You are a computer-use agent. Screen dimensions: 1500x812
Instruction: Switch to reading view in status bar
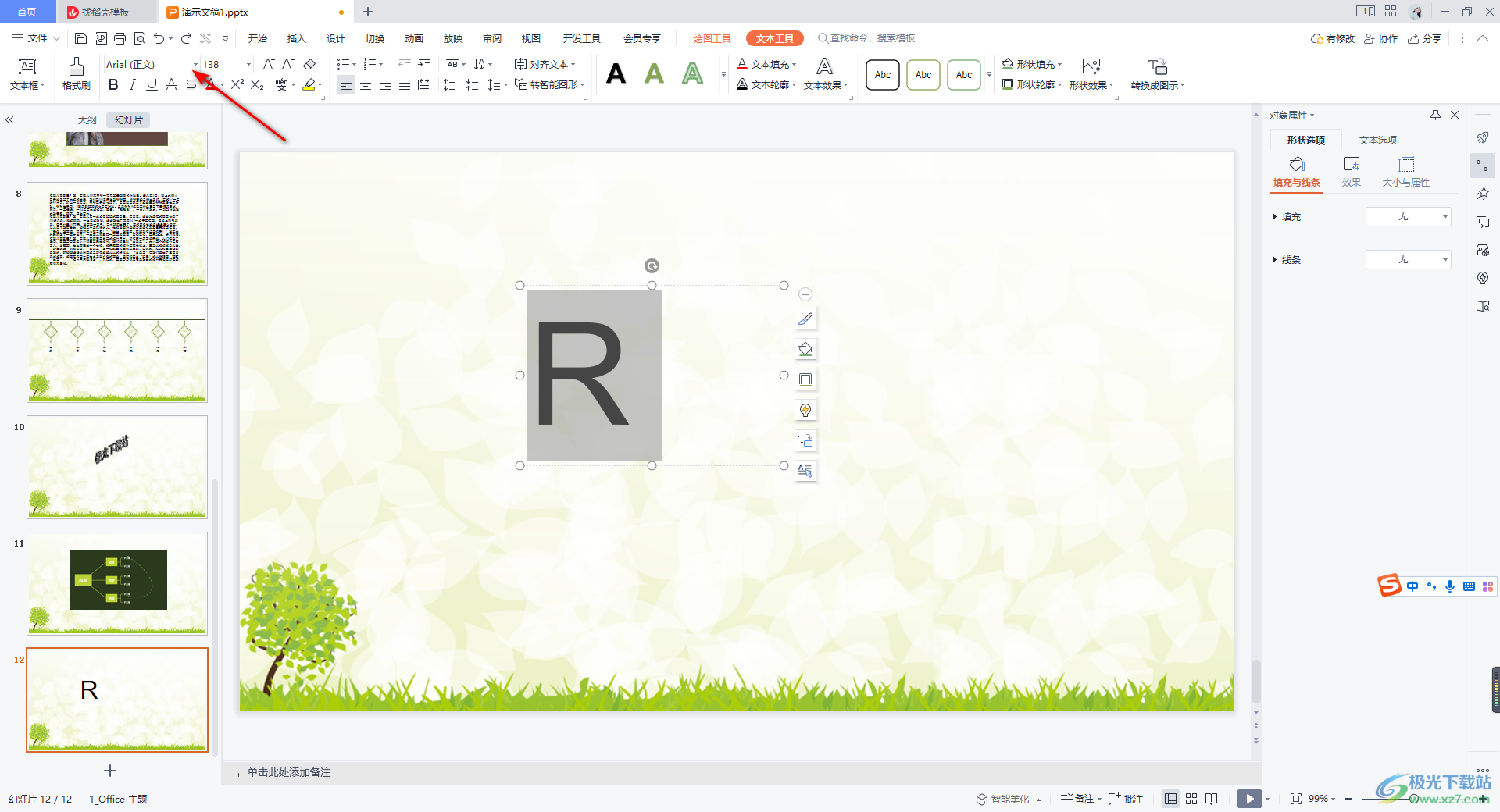(1212, 799)
